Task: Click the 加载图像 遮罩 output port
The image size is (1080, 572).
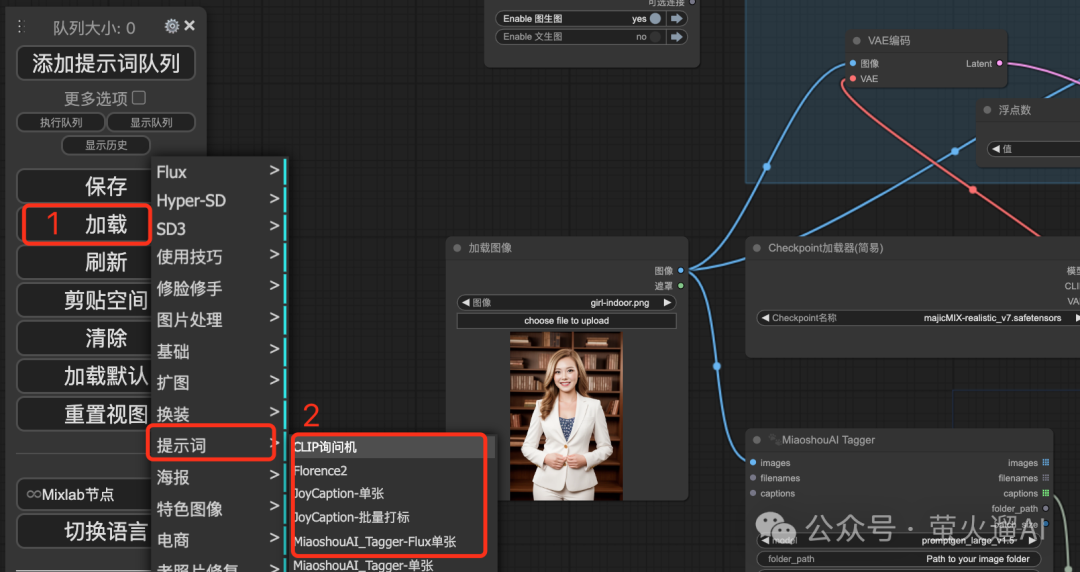Action: [681, 286]
